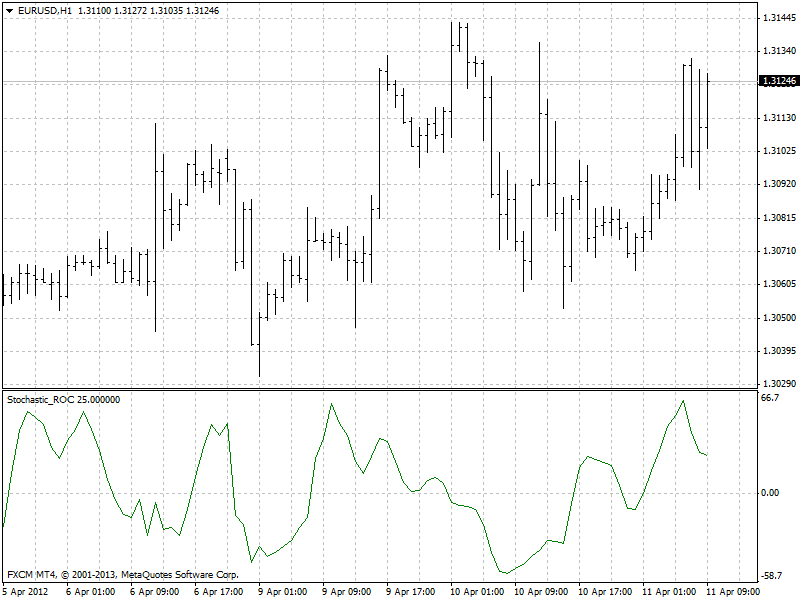Click the Stochastic_ROC 25.000000 indicator label
This screenshot has width=800, height=600.
64,399
